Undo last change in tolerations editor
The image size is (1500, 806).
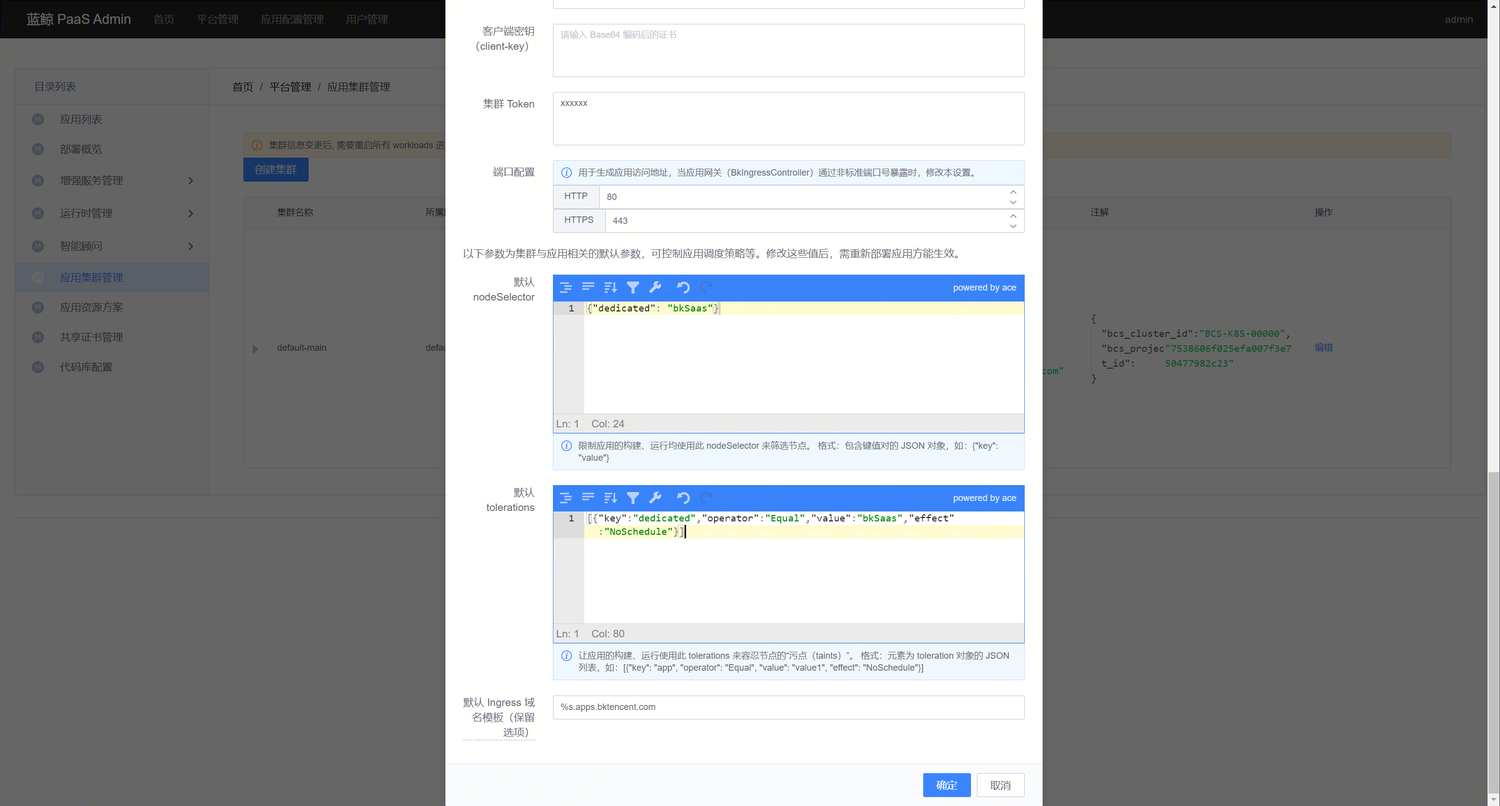[x=683, y=498]
